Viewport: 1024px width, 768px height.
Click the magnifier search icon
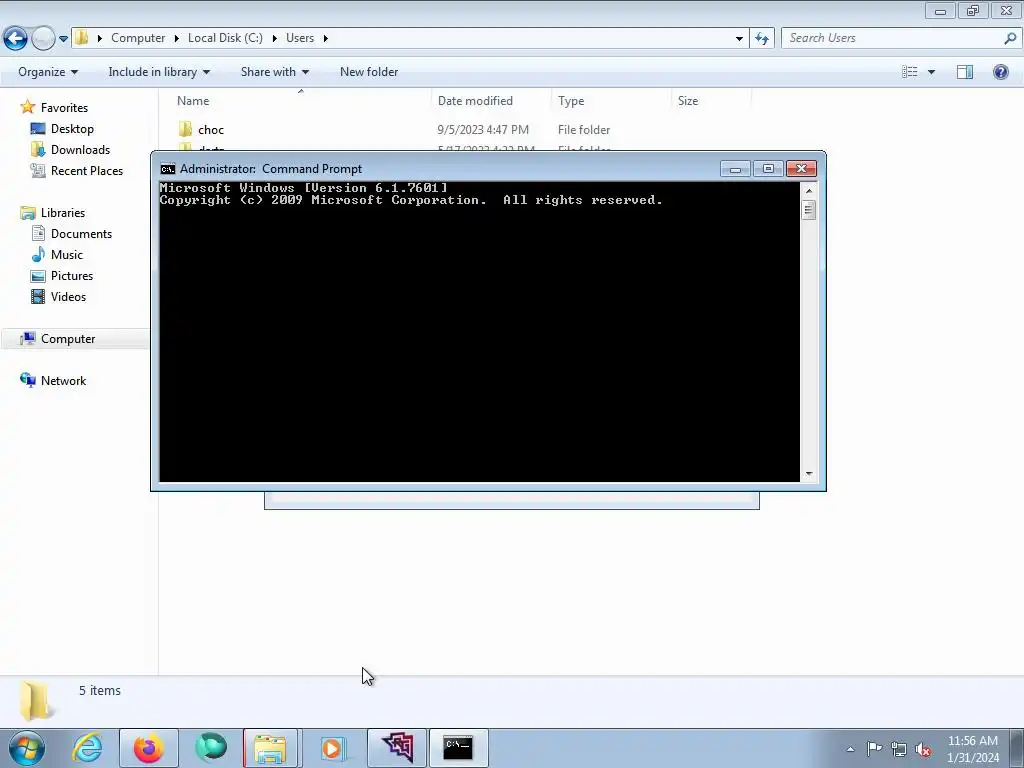(x=1010, y=38)
